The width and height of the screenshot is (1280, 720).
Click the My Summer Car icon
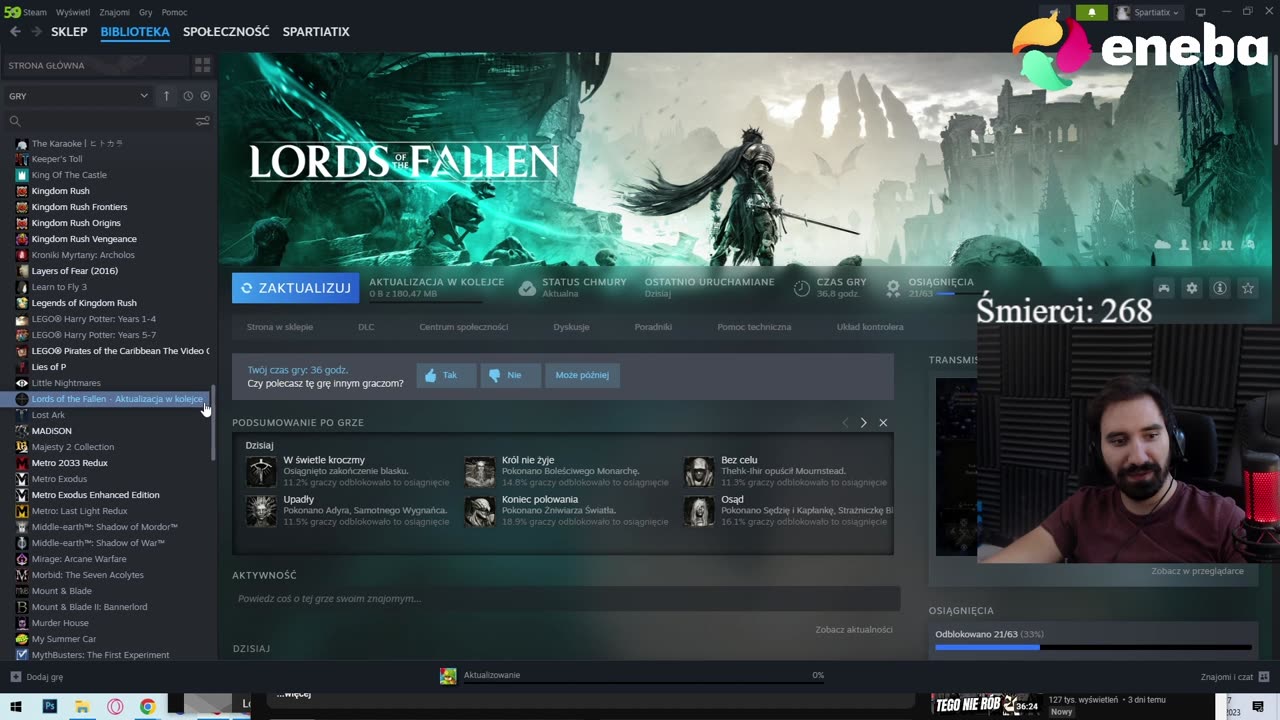point(22,639)
